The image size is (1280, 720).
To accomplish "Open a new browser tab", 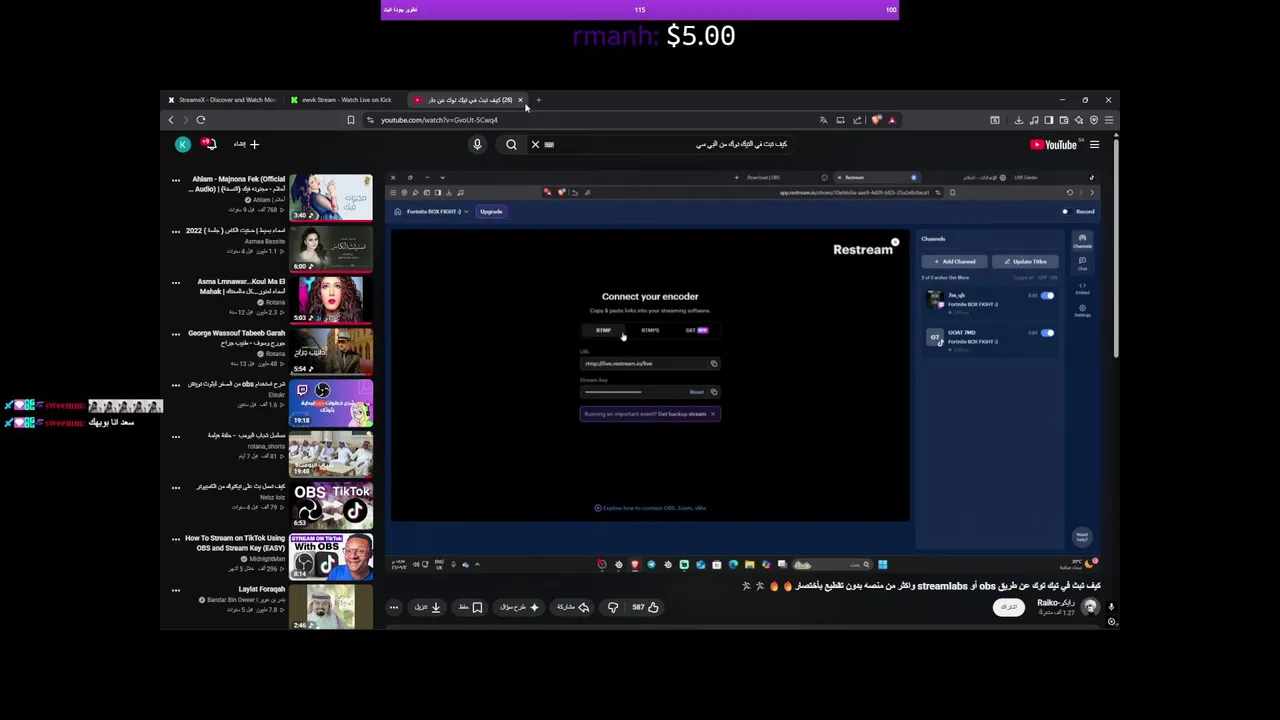I will pyautogui.click(x=538, y=100).
